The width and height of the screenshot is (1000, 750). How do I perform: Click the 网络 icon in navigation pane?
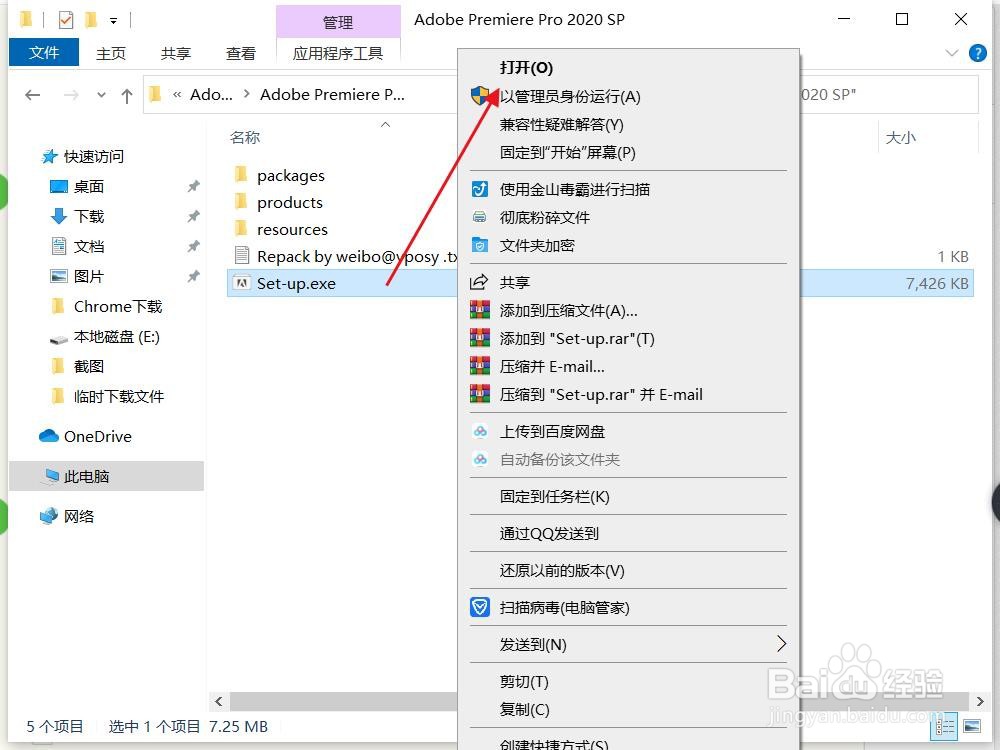point(49,516)
